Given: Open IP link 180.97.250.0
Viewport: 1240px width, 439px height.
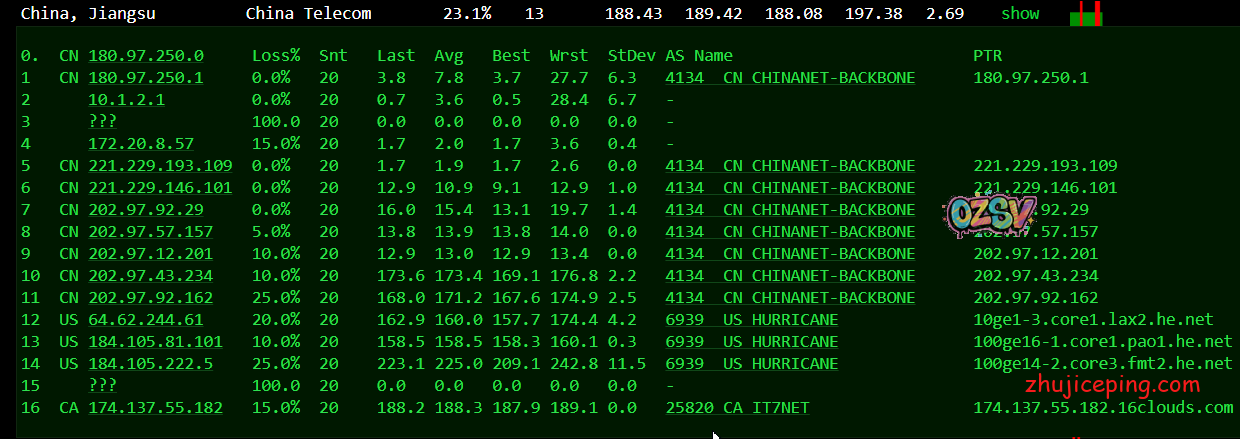Looking at the screenshot, I should coord(146,56).
